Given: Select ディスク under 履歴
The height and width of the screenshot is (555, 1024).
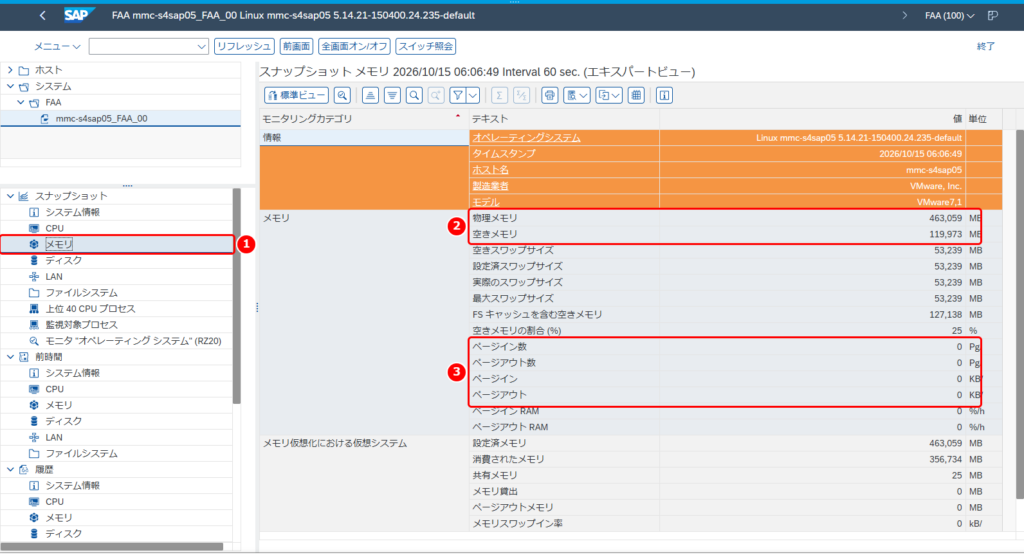Looking at the screenshot, I should (x=64, y=533).
